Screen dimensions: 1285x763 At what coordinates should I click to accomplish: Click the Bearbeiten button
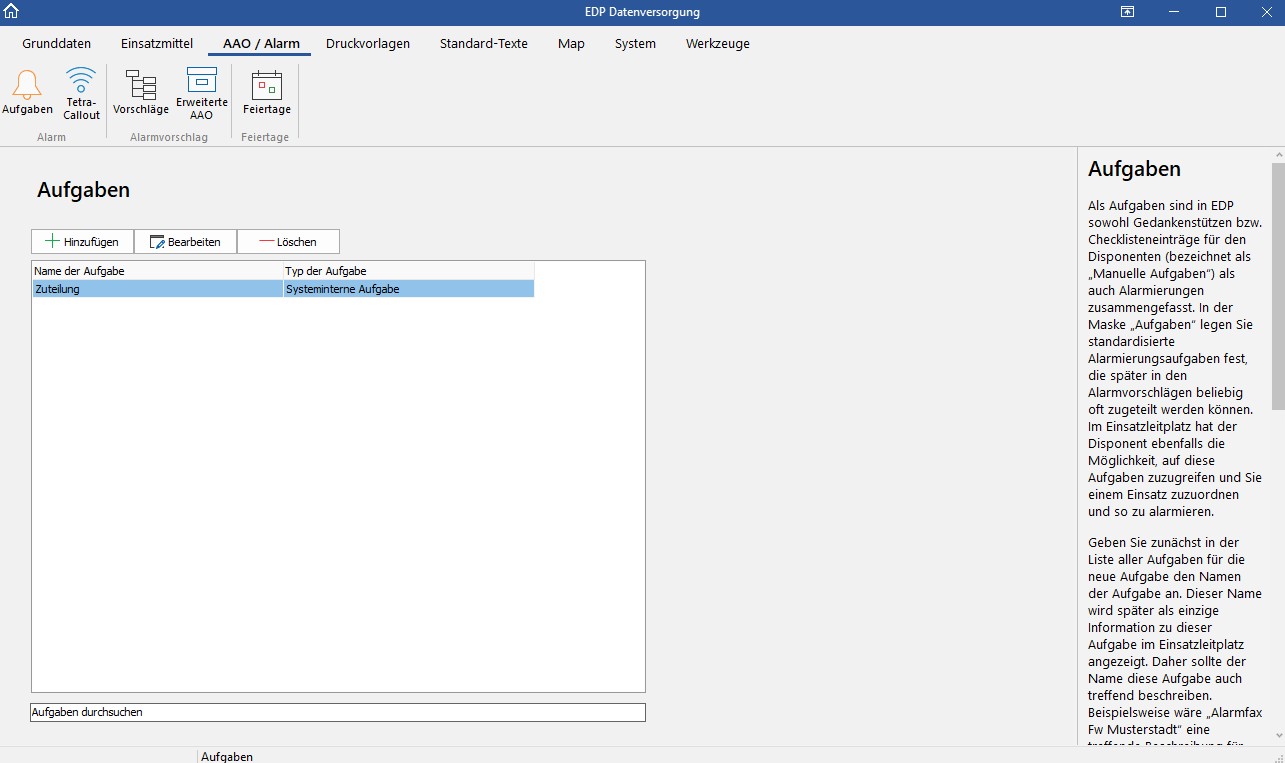tap(185, 242)
